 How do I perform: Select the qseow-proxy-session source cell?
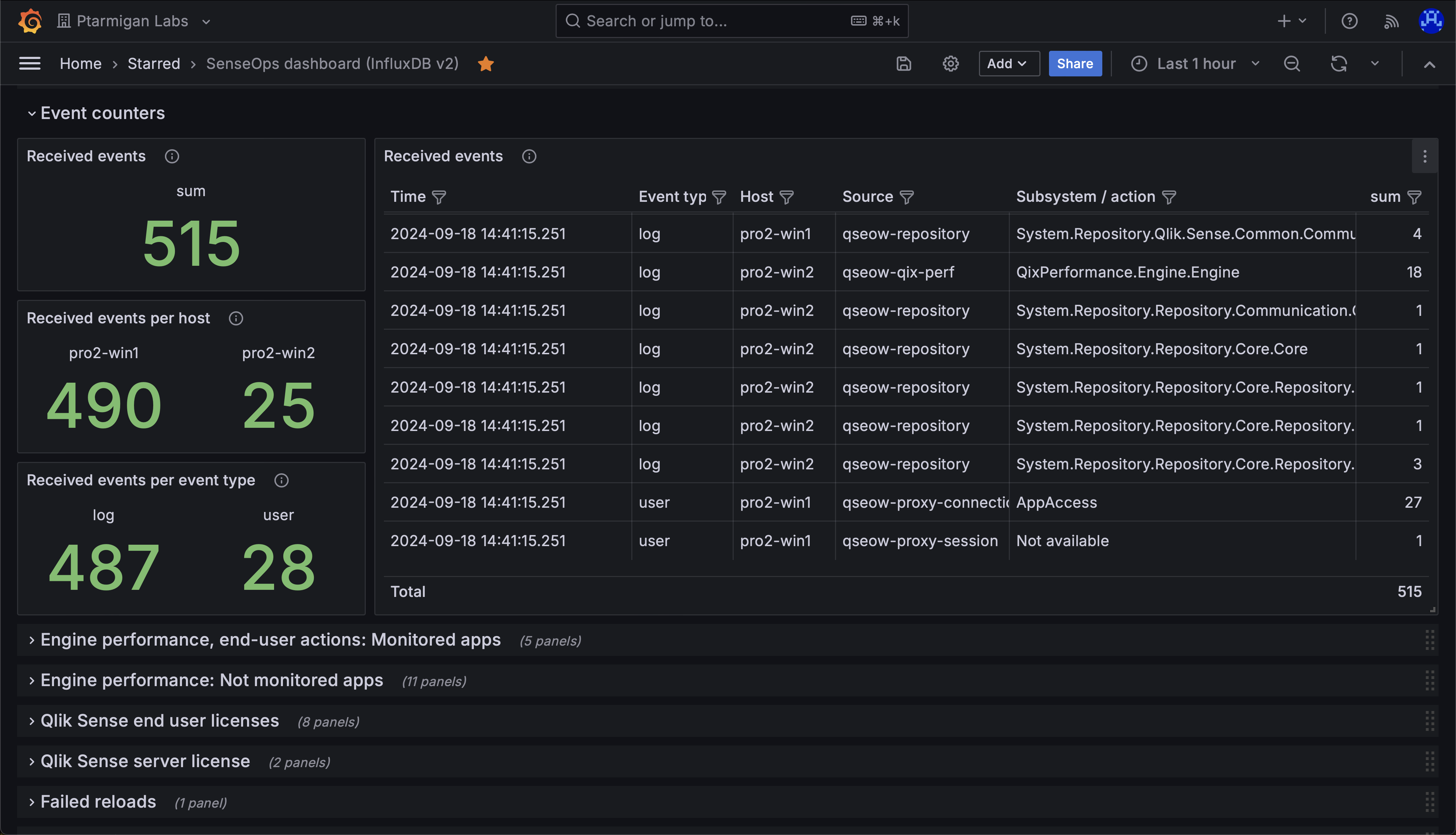click(921, 541)
